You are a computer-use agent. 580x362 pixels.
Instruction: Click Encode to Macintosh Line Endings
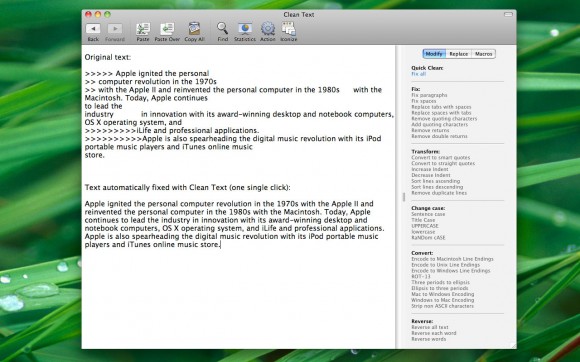(452, 259)
